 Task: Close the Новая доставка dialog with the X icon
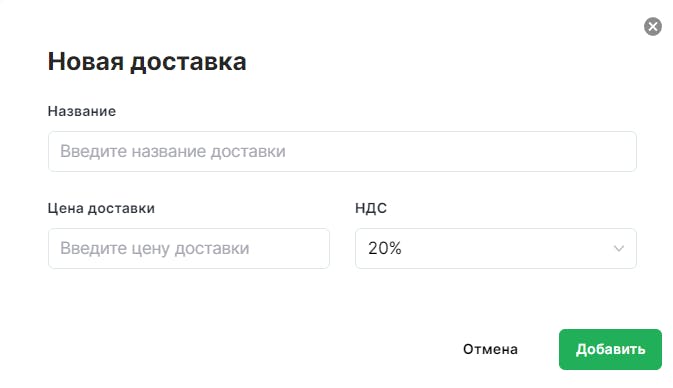pyautogui.click(x=652, y=27)
